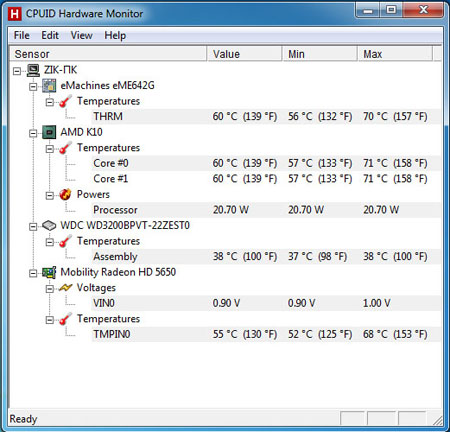Select the Core #1 row

tap(267, 179)
